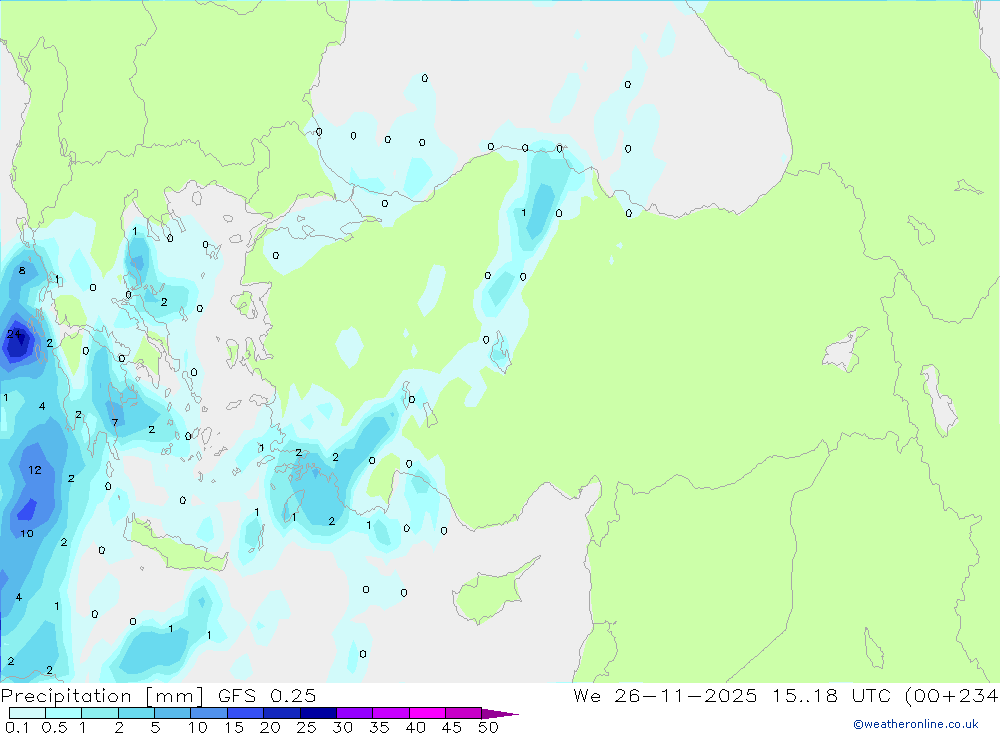Open the weatheronline.co.uk copyright link
This screenshot has width=1000, height=733.
916,724
